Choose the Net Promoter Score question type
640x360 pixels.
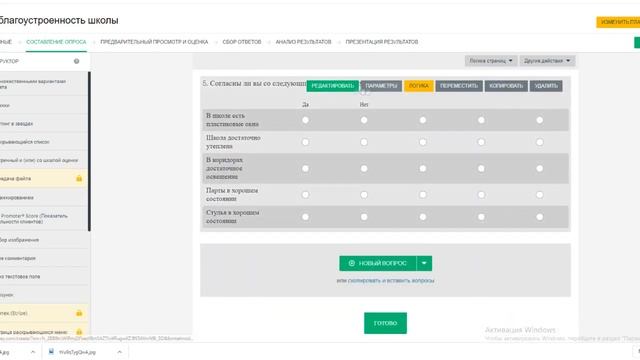[x=44, y=218]
